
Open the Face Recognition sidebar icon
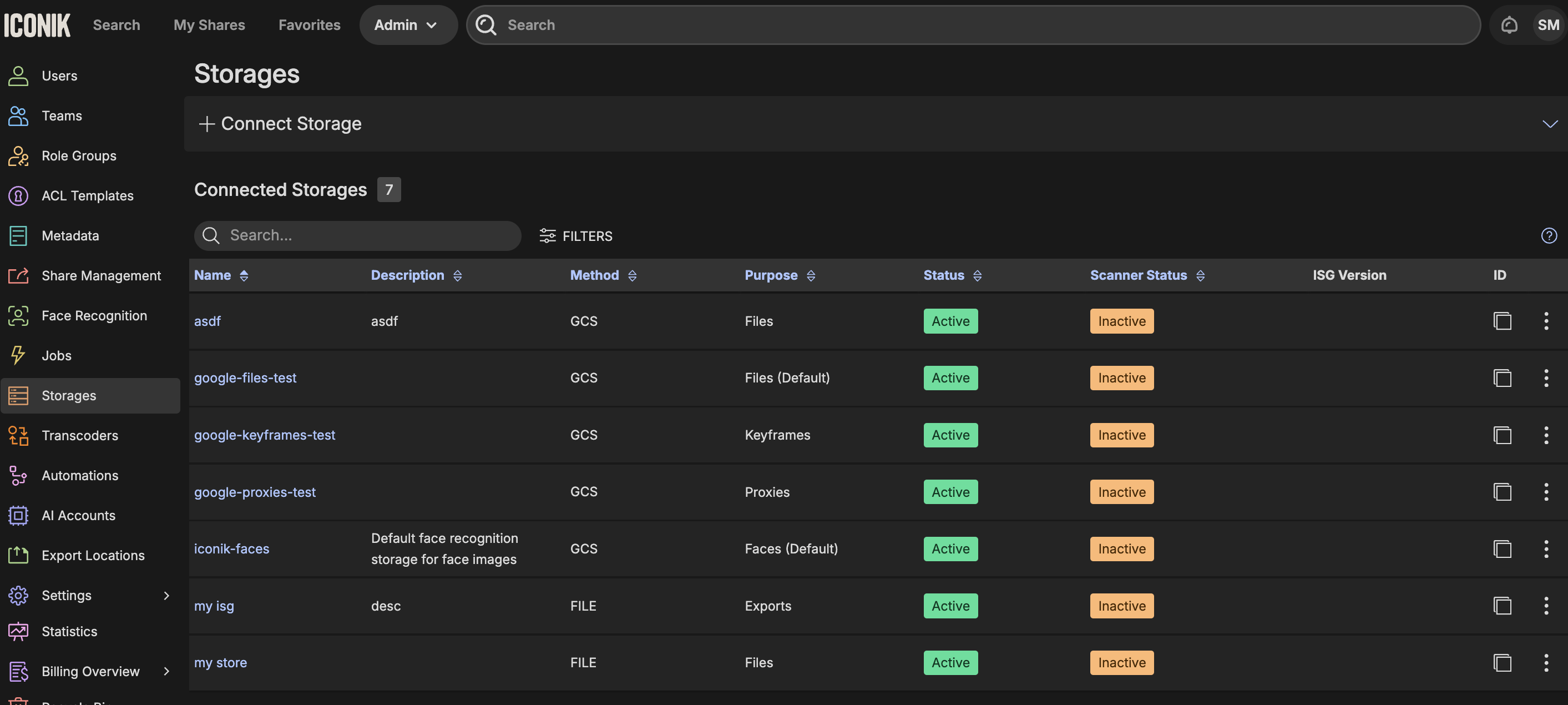(18, 315)
